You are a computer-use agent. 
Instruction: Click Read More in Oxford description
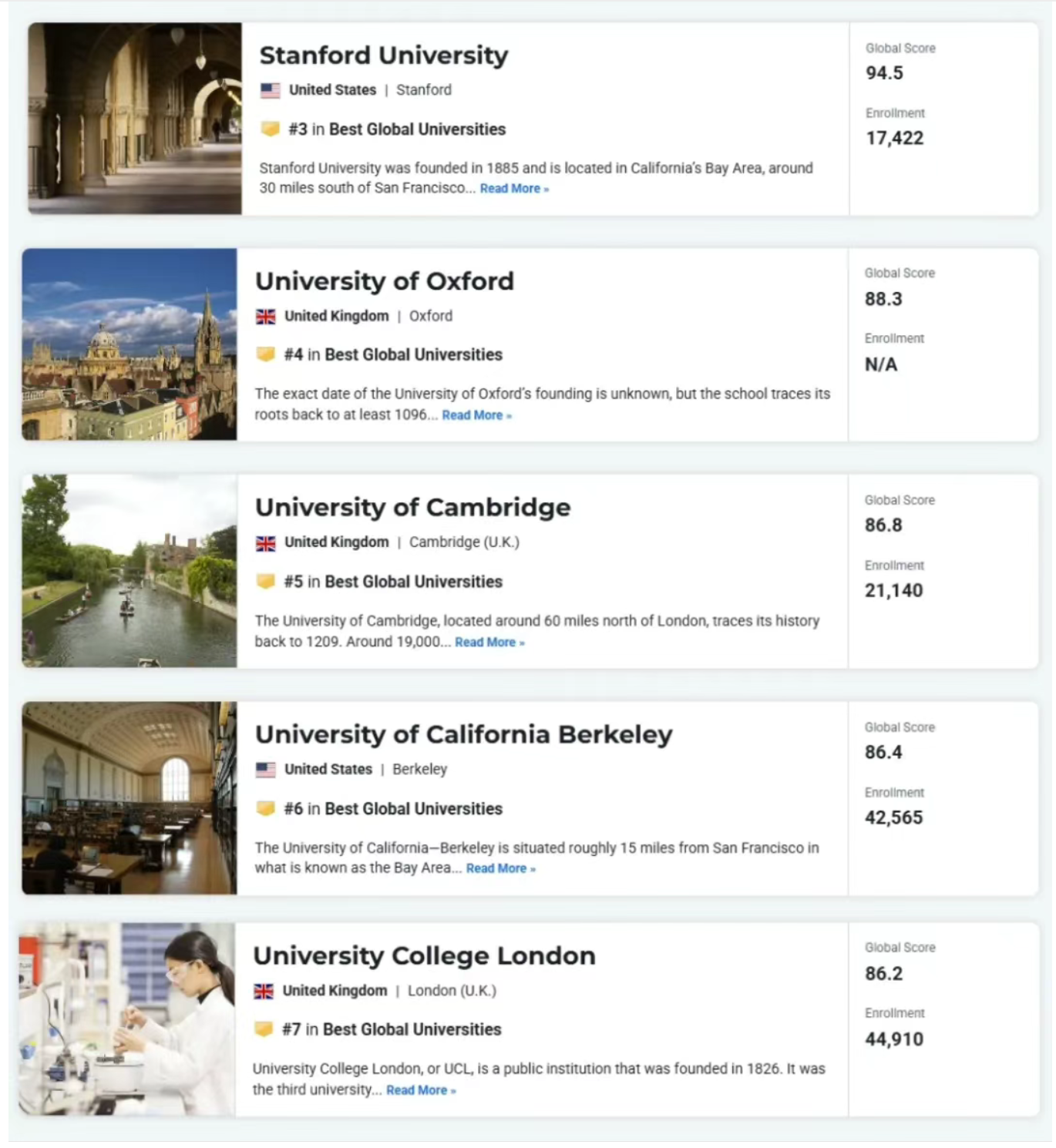(476, 415)
